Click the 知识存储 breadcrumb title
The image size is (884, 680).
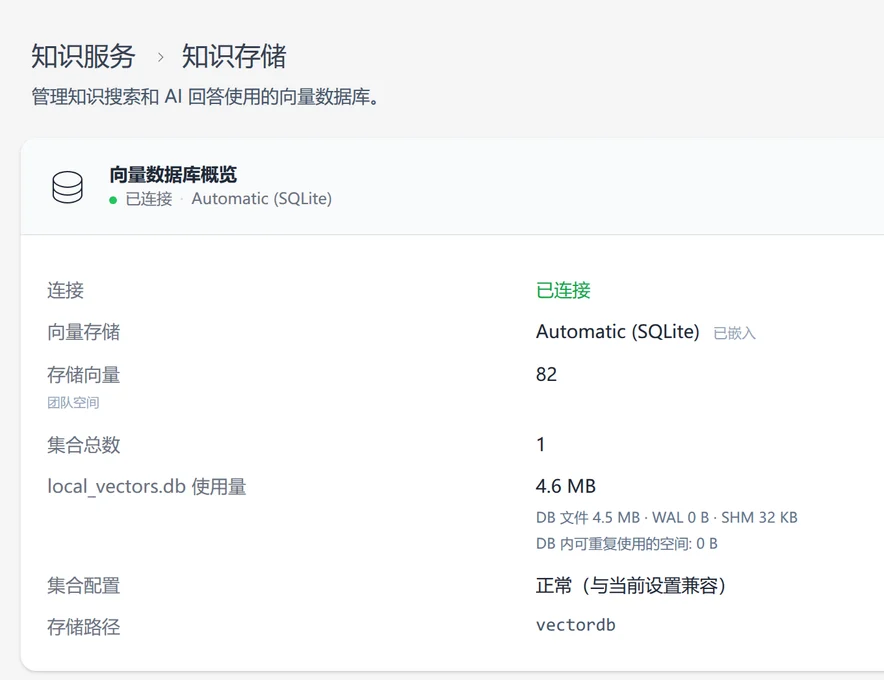tap(234, 56)
